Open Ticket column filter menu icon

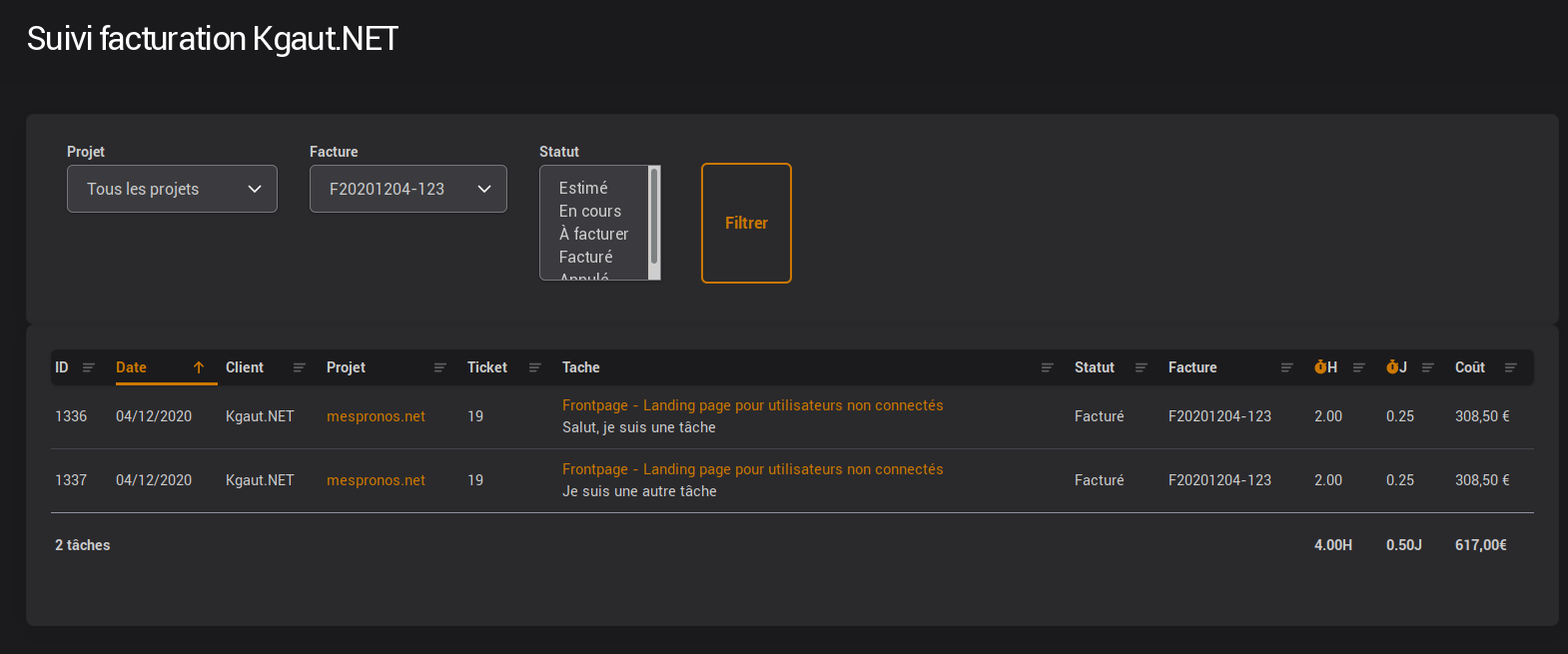tap(534, 367)
